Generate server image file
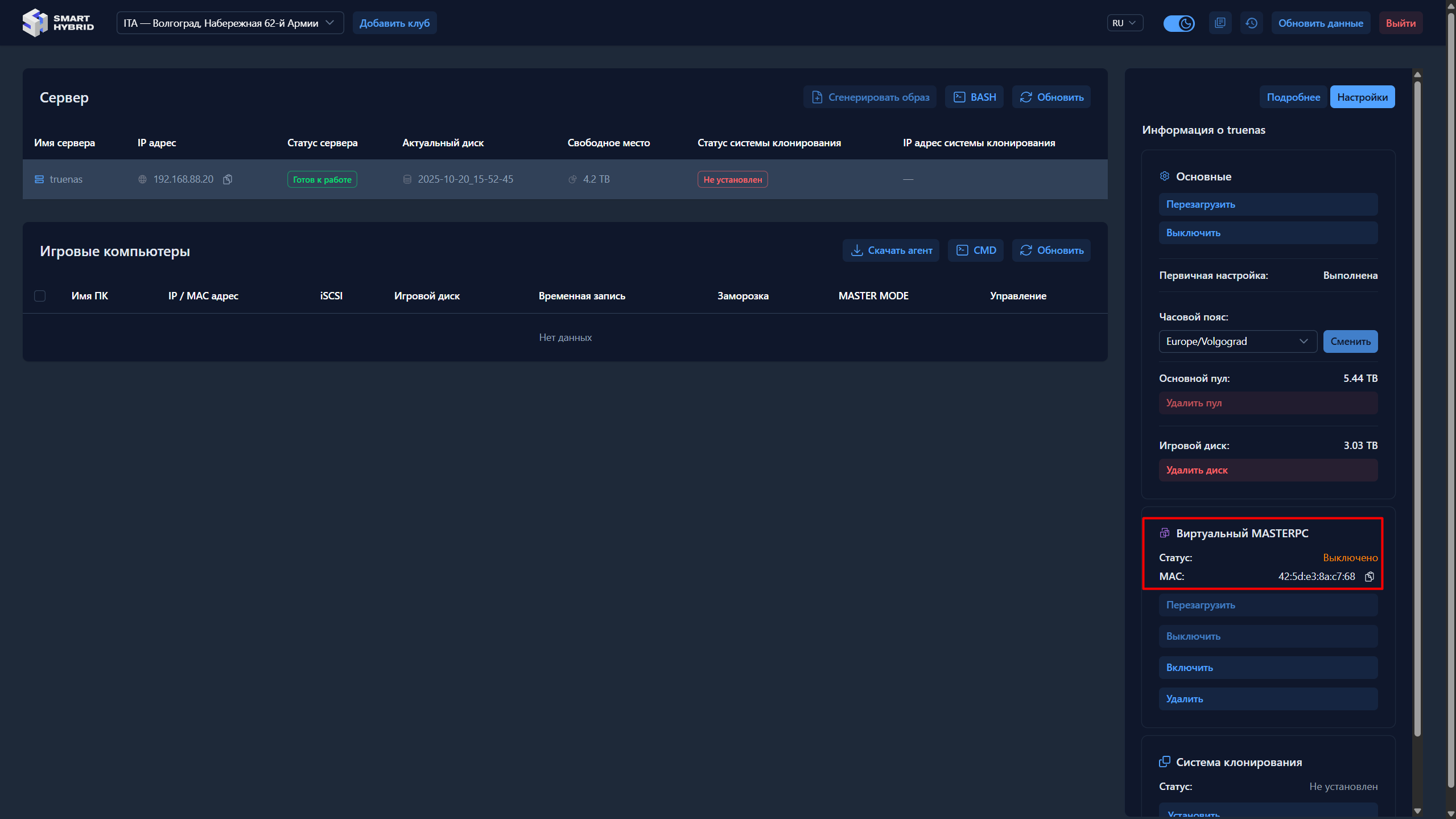This screenshot has height=819, width=1456. [870, 97]
